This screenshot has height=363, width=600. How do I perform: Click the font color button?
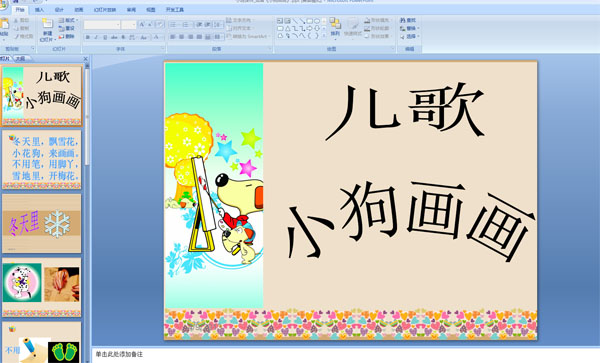pos(156,37)
